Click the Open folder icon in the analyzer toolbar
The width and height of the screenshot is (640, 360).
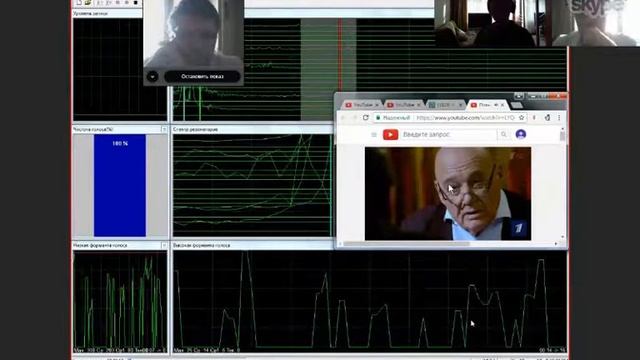[x=88, y=2]
